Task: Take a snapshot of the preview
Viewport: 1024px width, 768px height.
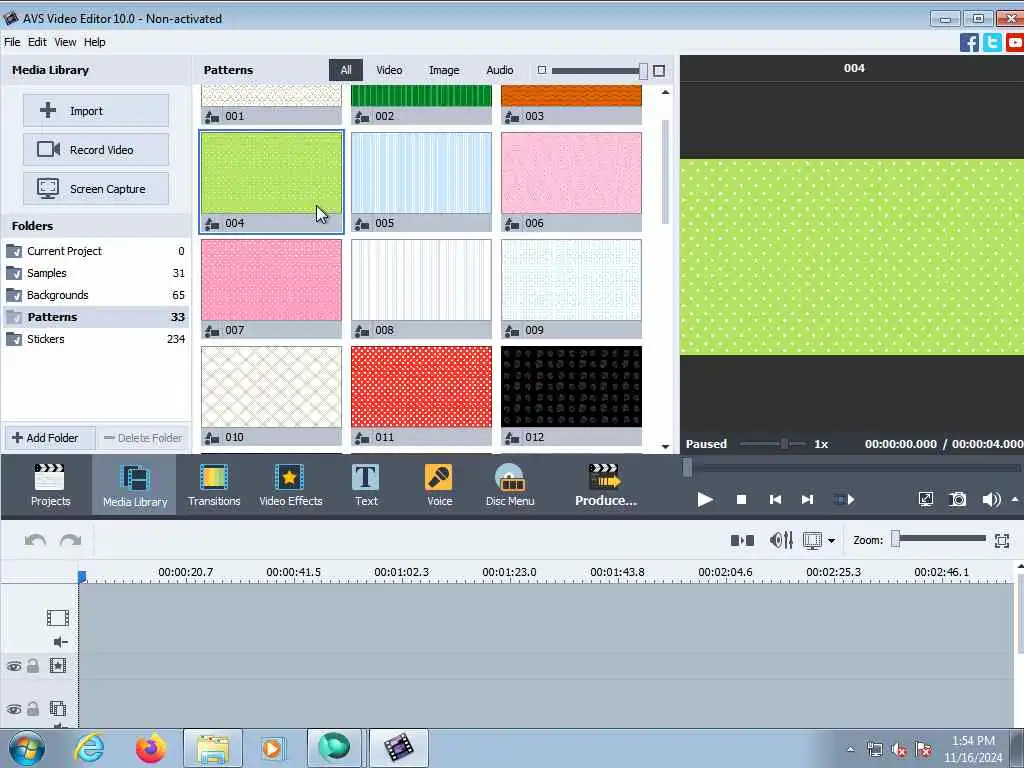Action: click(x=957, y=500)
